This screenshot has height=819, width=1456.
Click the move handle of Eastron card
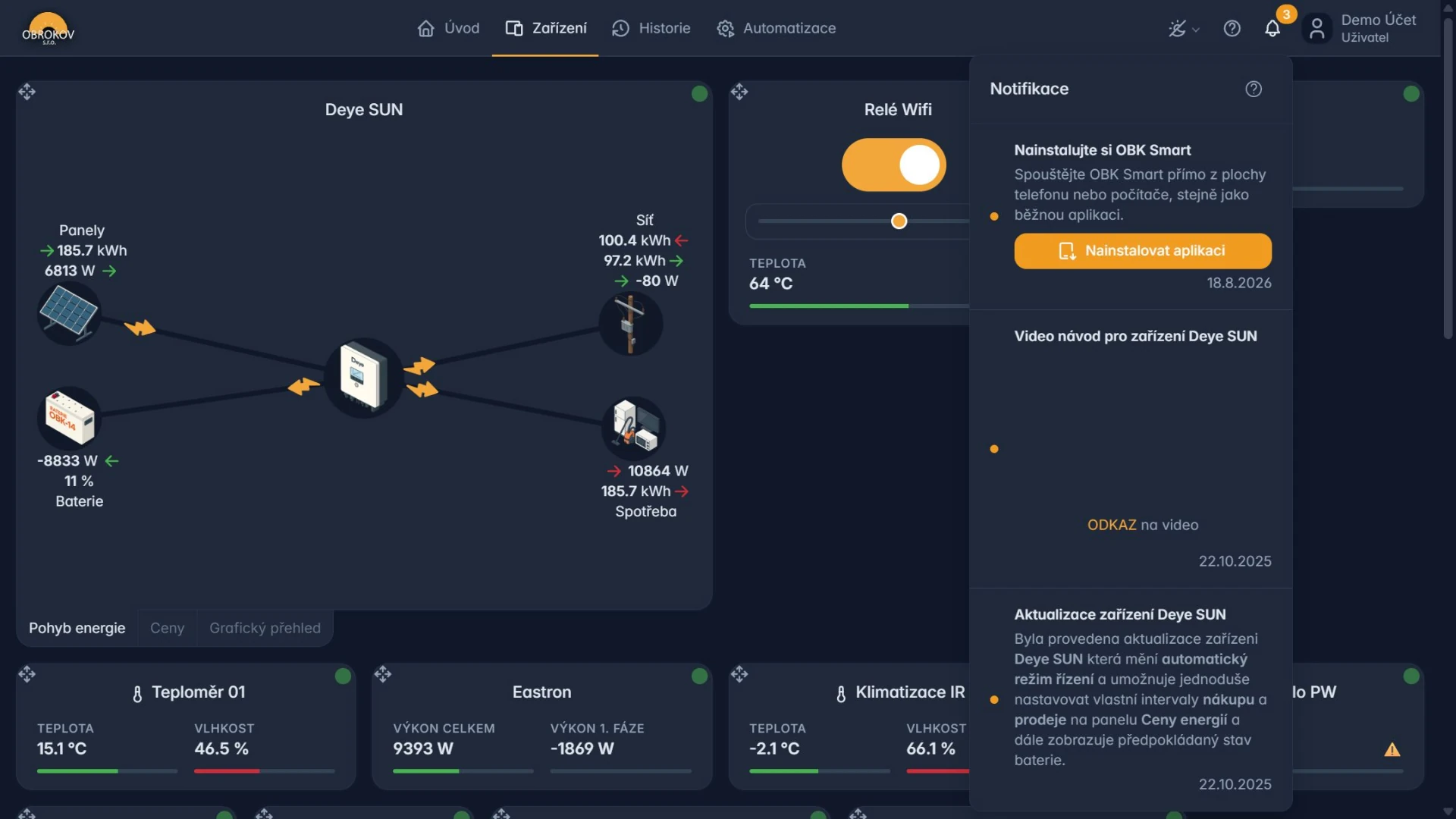pos(383,674)
